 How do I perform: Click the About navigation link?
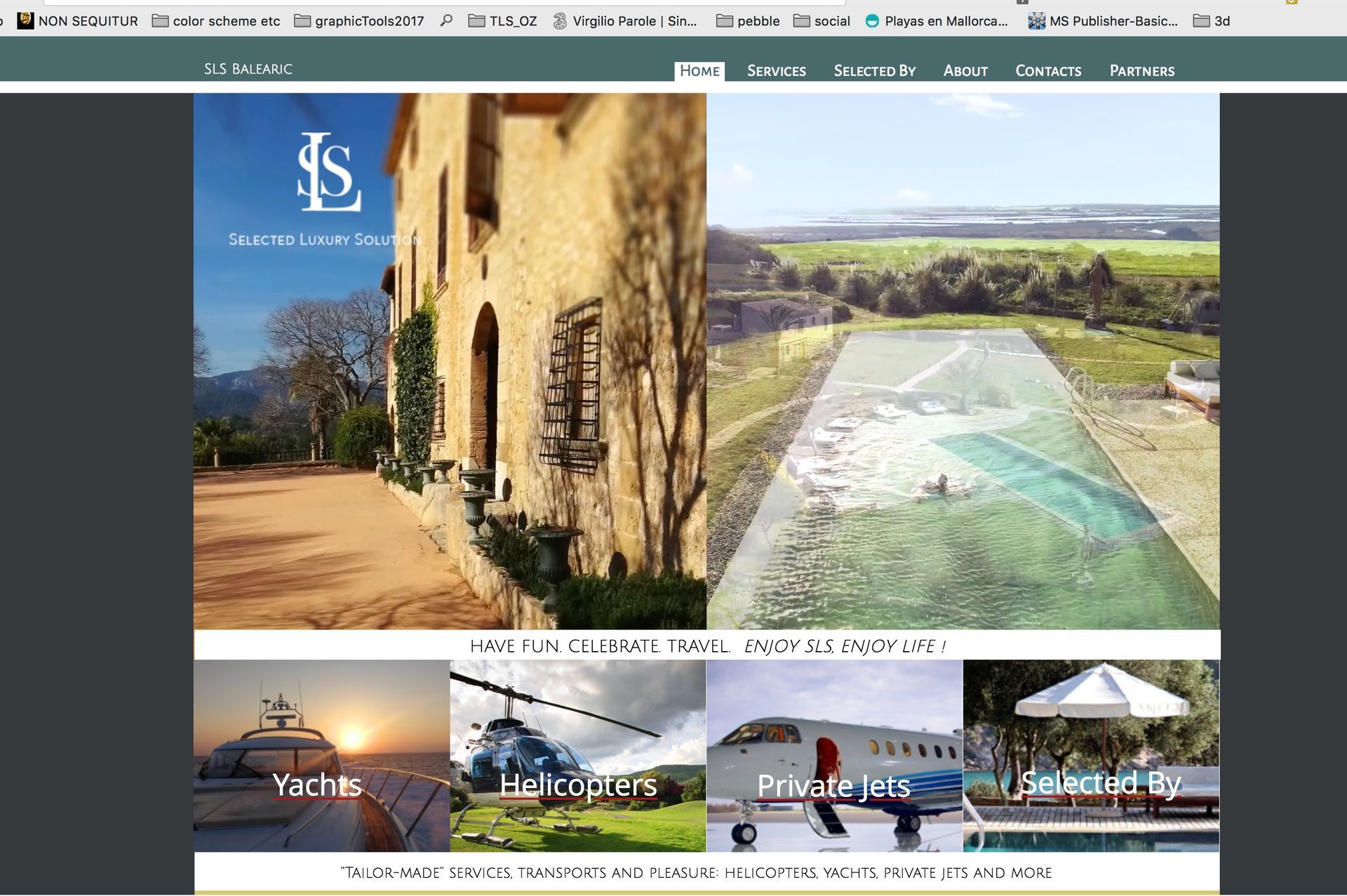[965, 71]
